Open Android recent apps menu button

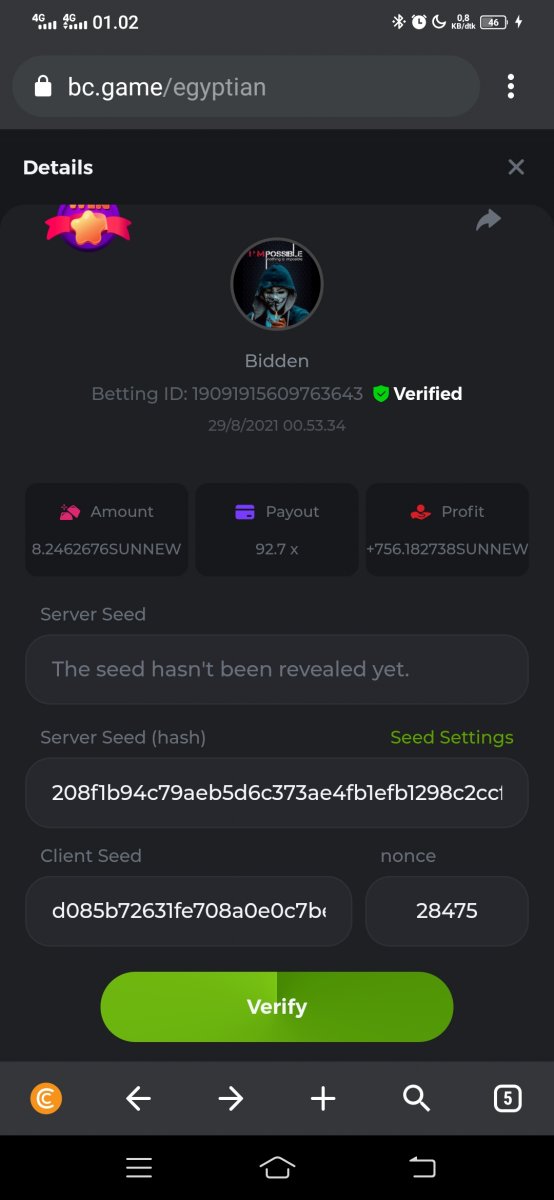[x=139, y=1167]
